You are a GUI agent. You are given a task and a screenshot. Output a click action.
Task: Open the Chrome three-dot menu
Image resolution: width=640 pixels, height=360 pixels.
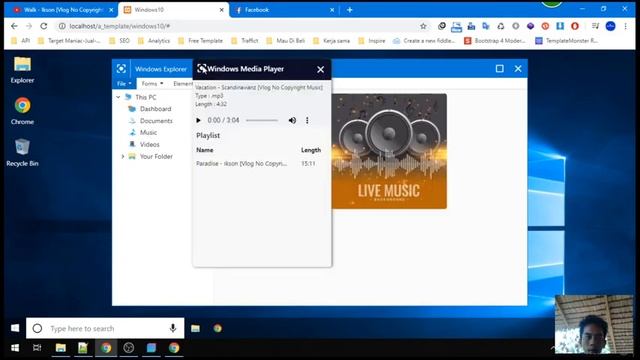click(625, 26)
